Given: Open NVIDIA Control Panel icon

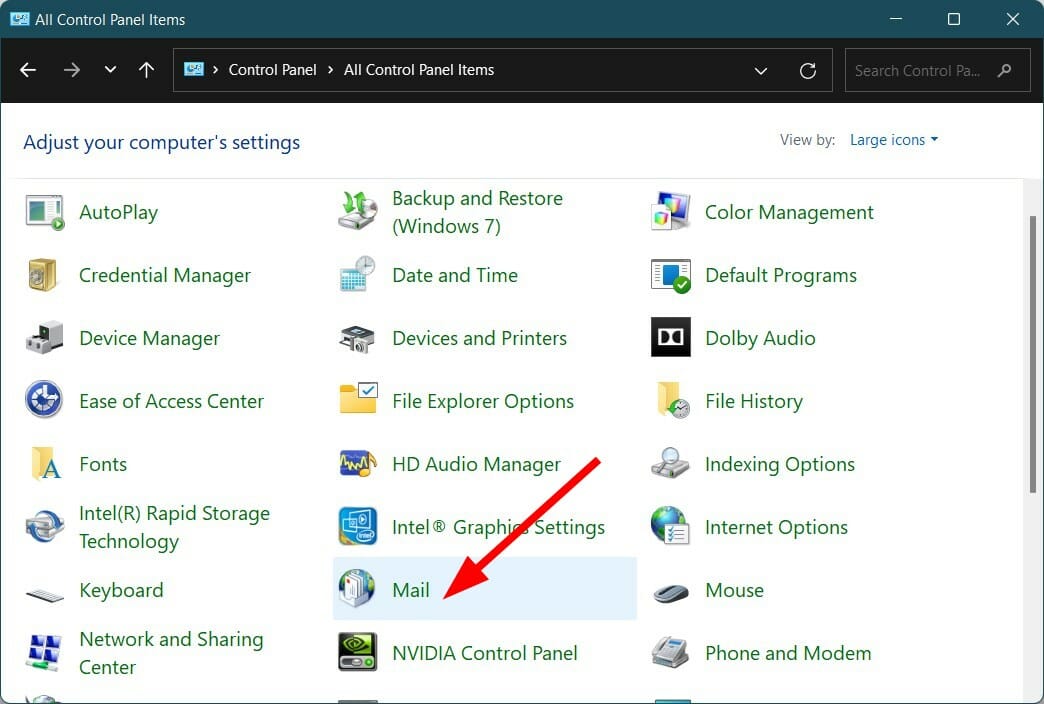Looking at the screenshot, I should [x=358, y=652].
